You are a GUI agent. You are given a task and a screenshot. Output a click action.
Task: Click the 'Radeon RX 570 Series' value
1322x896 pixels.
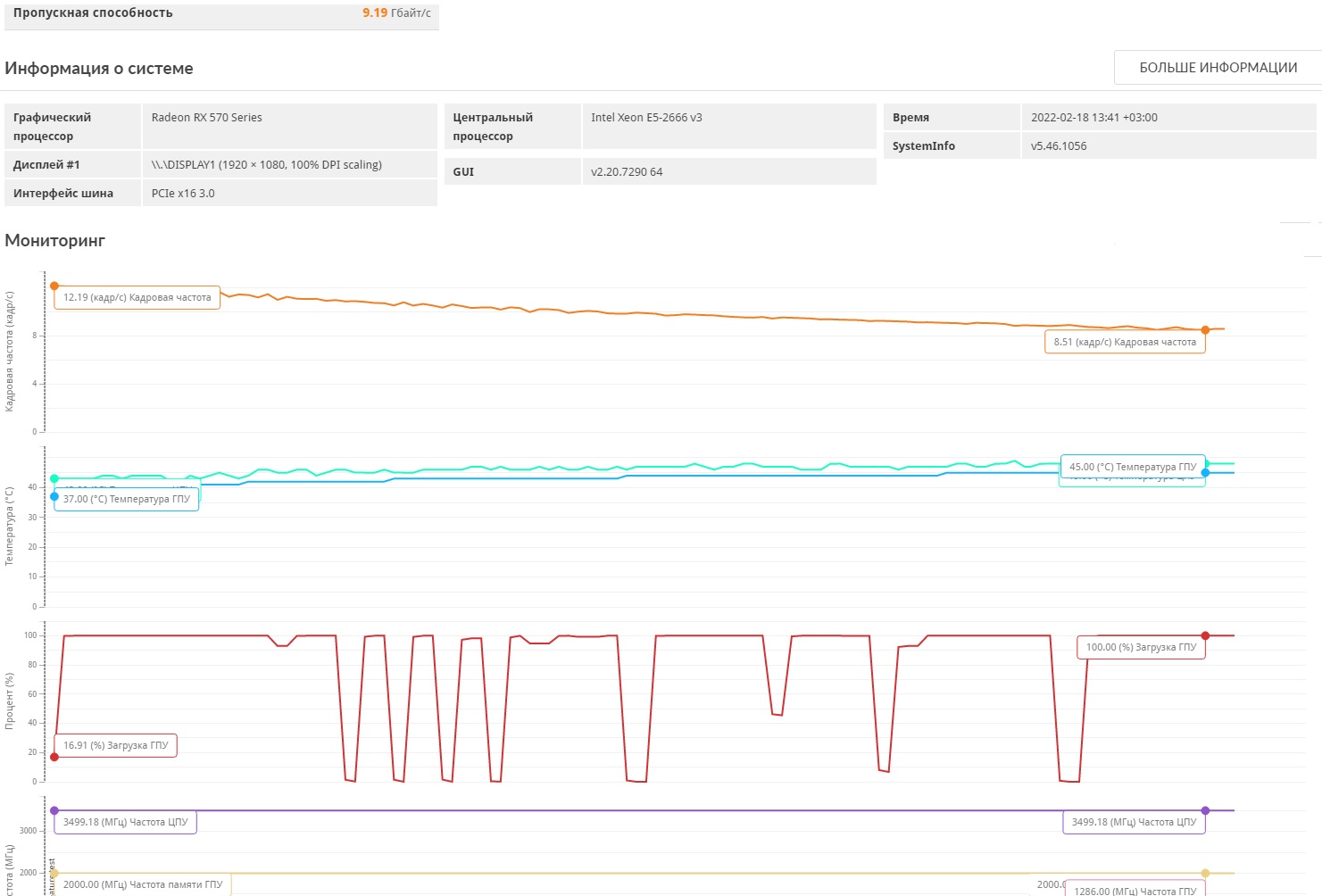point(207,118)
